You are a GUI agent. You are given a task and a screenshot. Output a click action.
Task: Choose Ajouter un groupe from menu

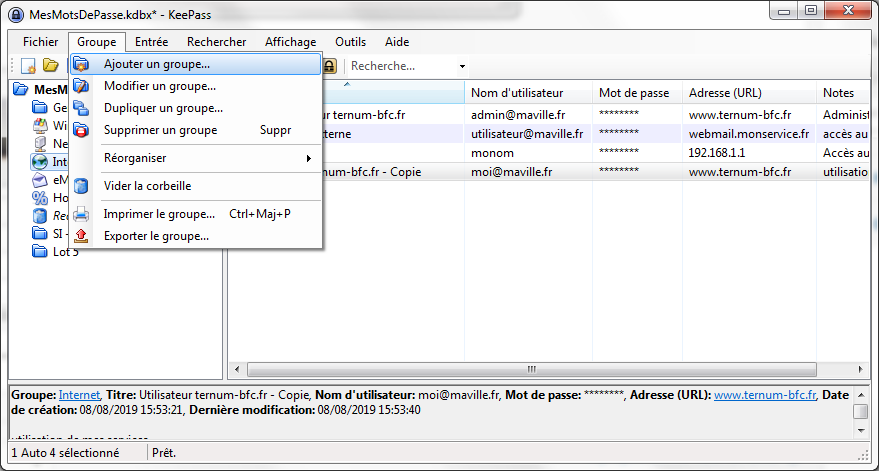point(157,64)
